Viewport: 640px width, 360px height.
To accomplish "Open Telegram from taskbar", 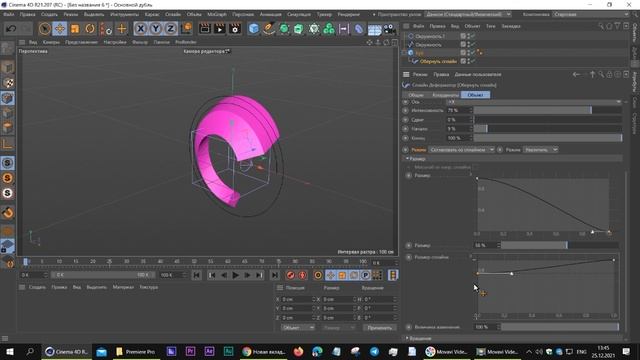I will click(x=374, y=351).
